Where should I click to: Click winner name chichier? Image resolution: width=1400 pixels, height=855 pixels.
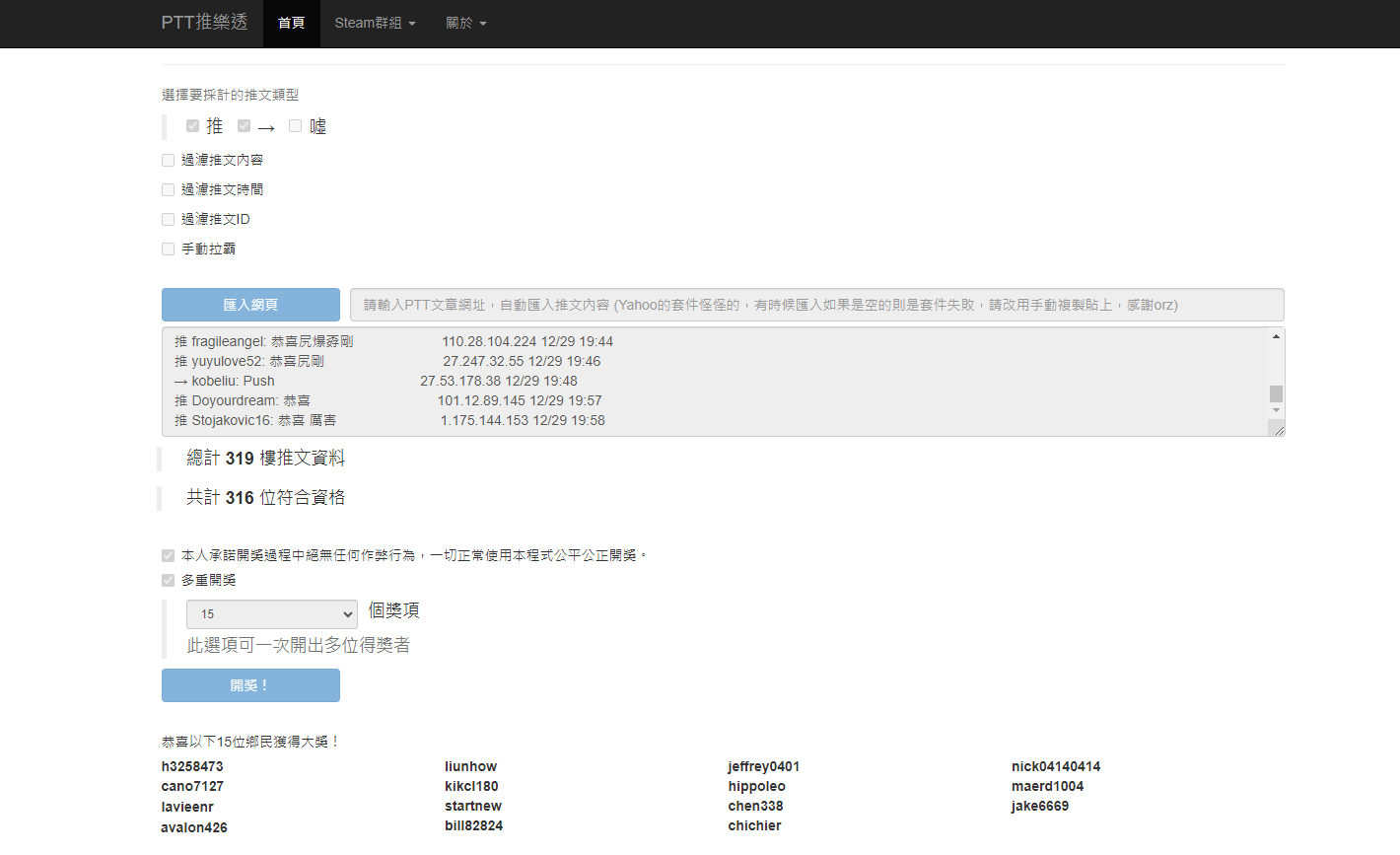(755, 825)
